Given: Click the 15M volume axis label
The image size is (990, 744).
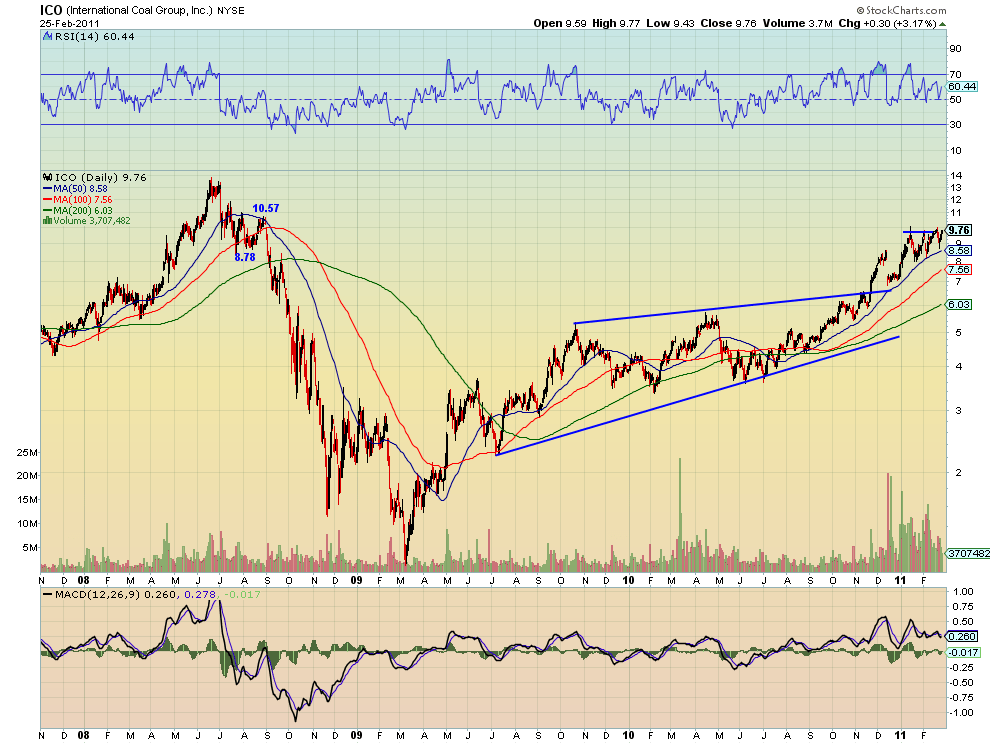Looking at the screenshot, I should (27, 500).
